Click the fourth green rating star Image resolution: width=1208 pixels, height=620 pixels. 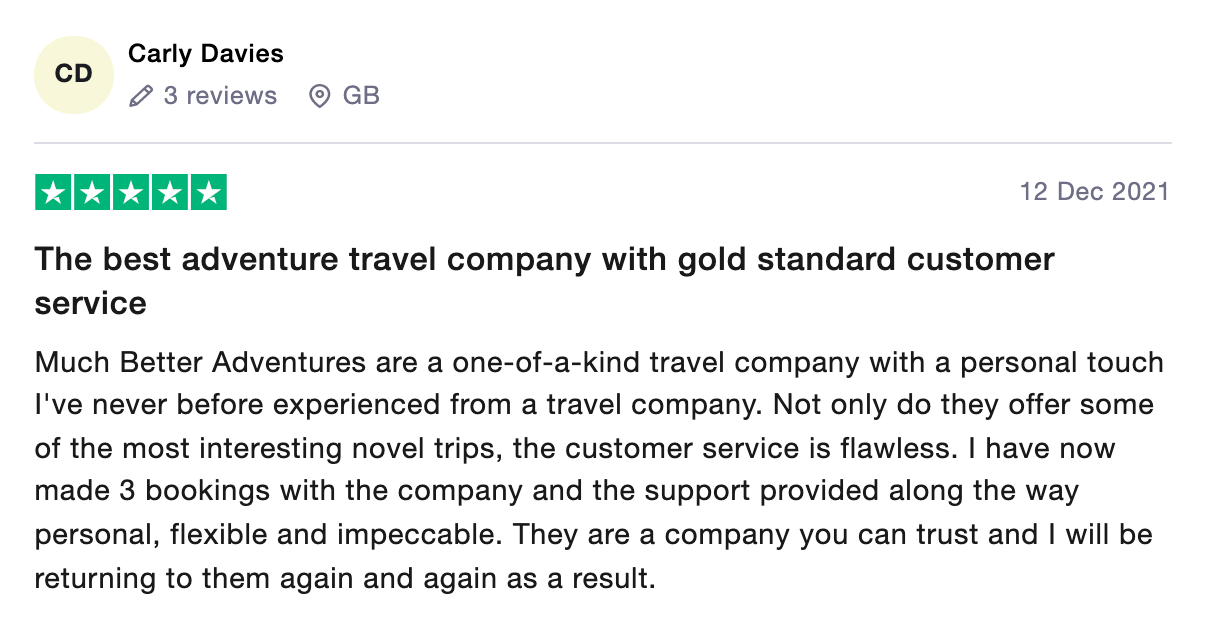[170, 192]
